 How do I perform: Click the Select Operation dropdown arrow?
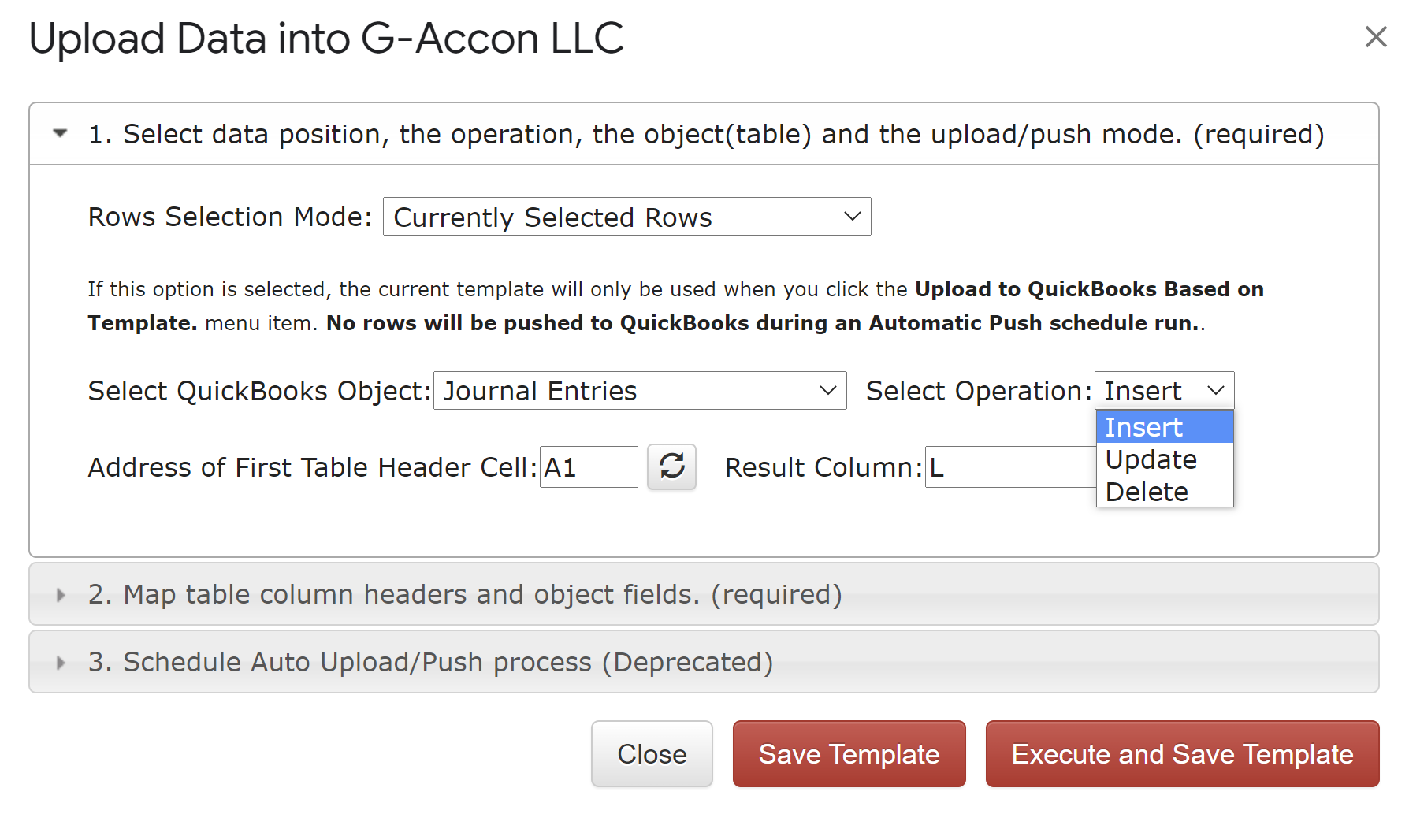[x=1216, y=391]
